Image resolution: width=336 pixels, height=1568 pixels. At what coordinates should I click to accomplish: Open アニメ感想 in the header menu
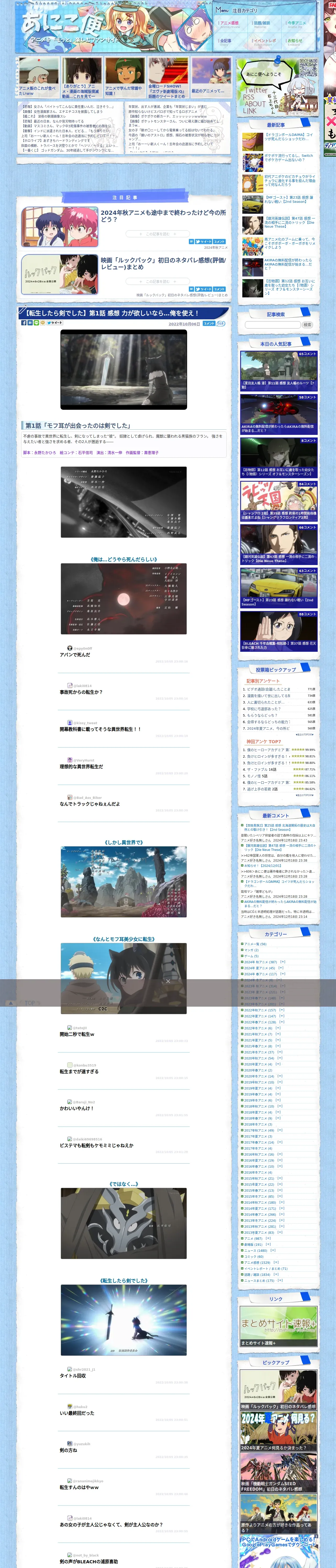231,24
